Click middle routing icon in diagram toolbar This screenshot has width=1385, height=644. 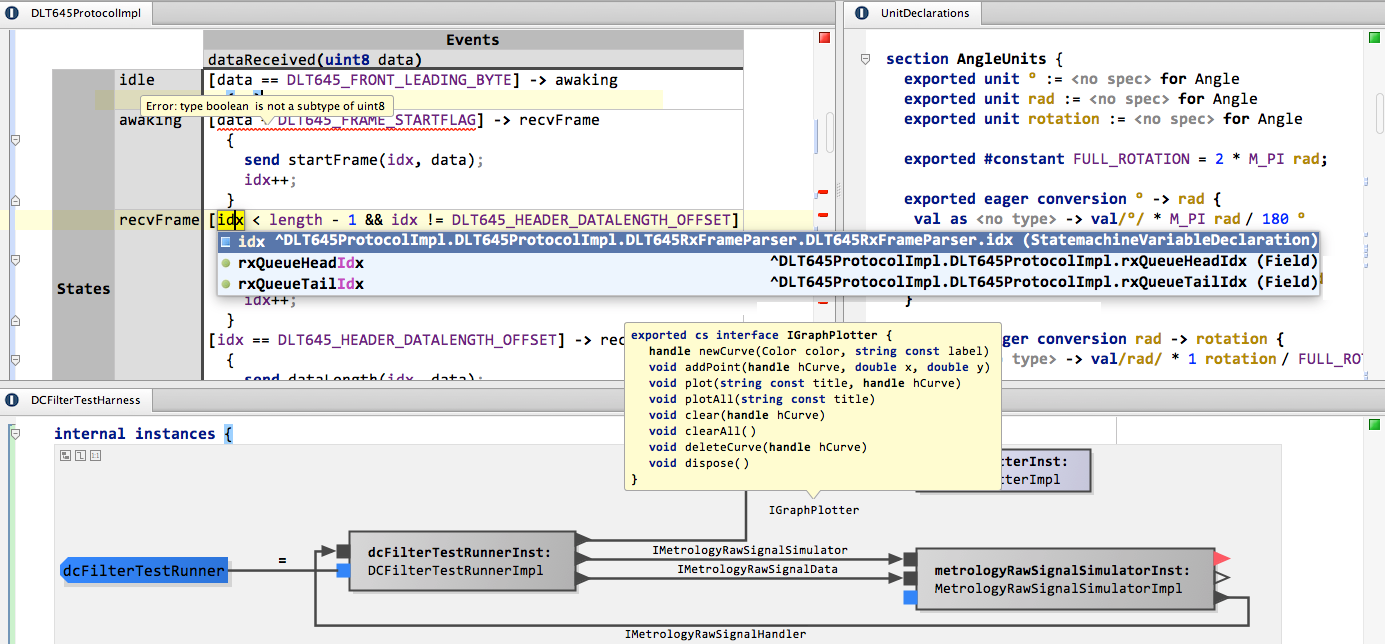(80, 455)
